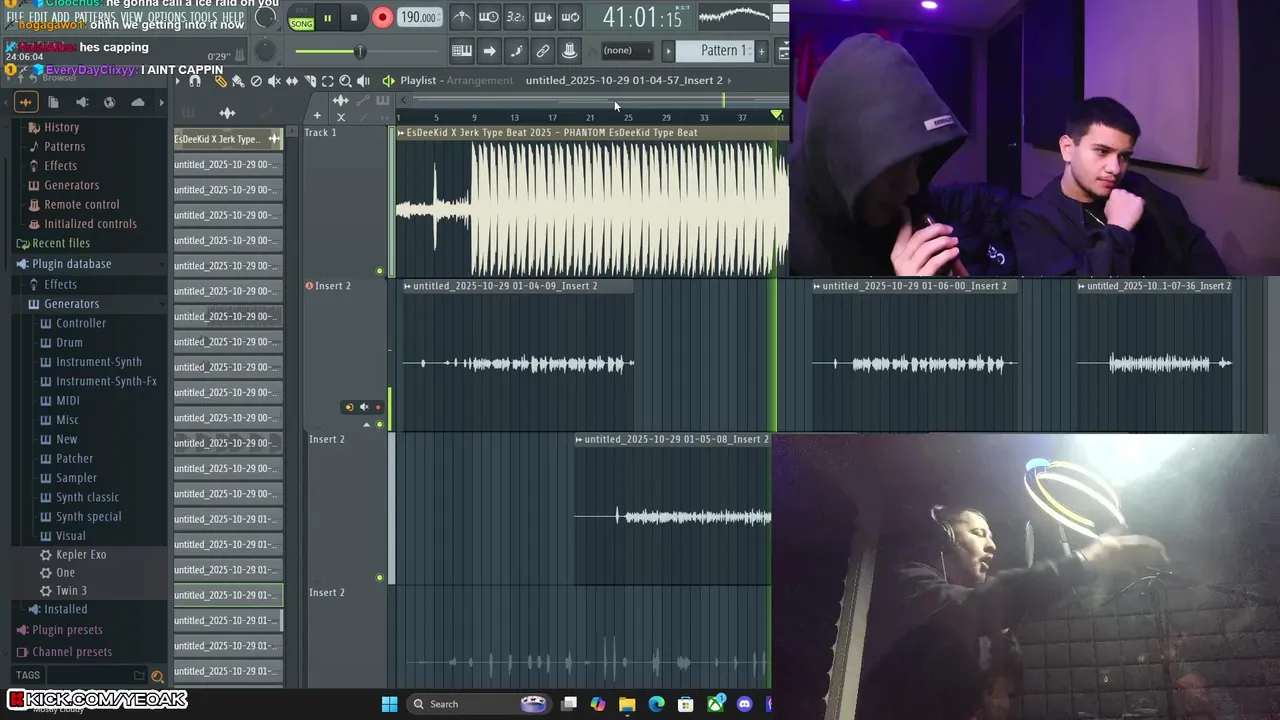Select the mute tool speaker icon
Viewport: 1280px width, 720px height.
(x=274, y=81)
